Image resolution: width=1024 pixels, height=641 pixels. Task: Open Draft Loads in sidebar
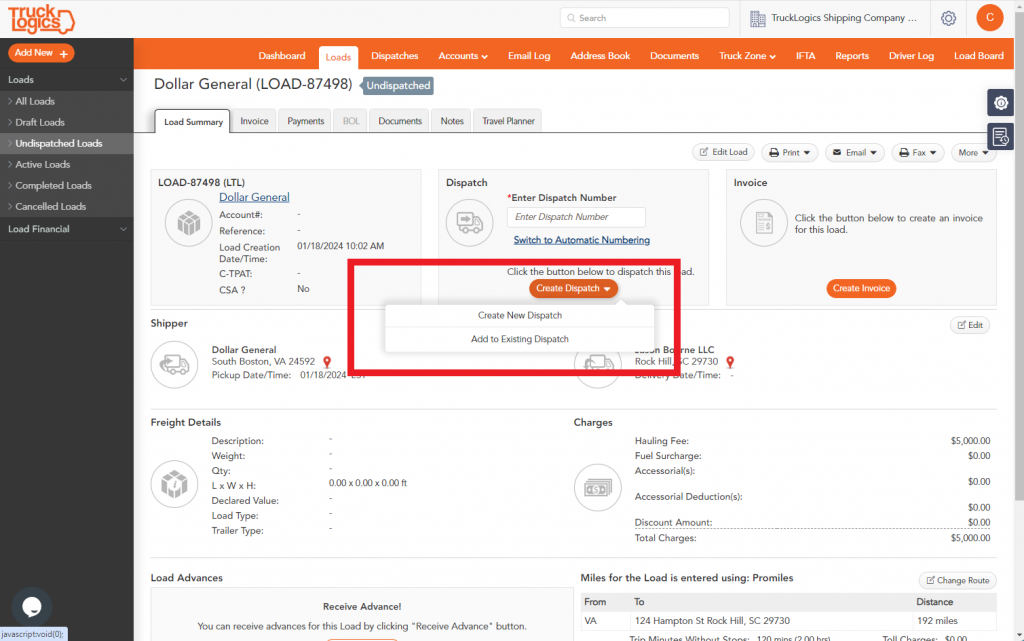[x=67, y=122]
